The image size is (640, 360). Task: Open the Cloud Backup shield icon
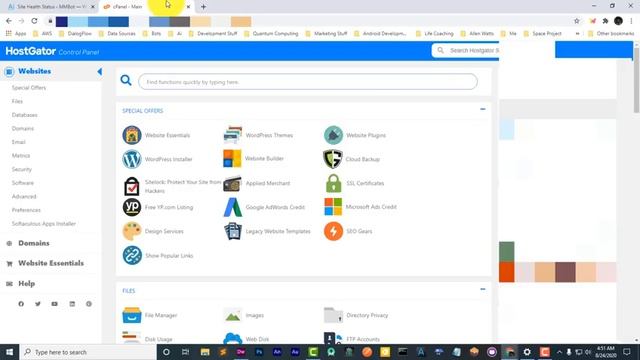tap(333, 159)
